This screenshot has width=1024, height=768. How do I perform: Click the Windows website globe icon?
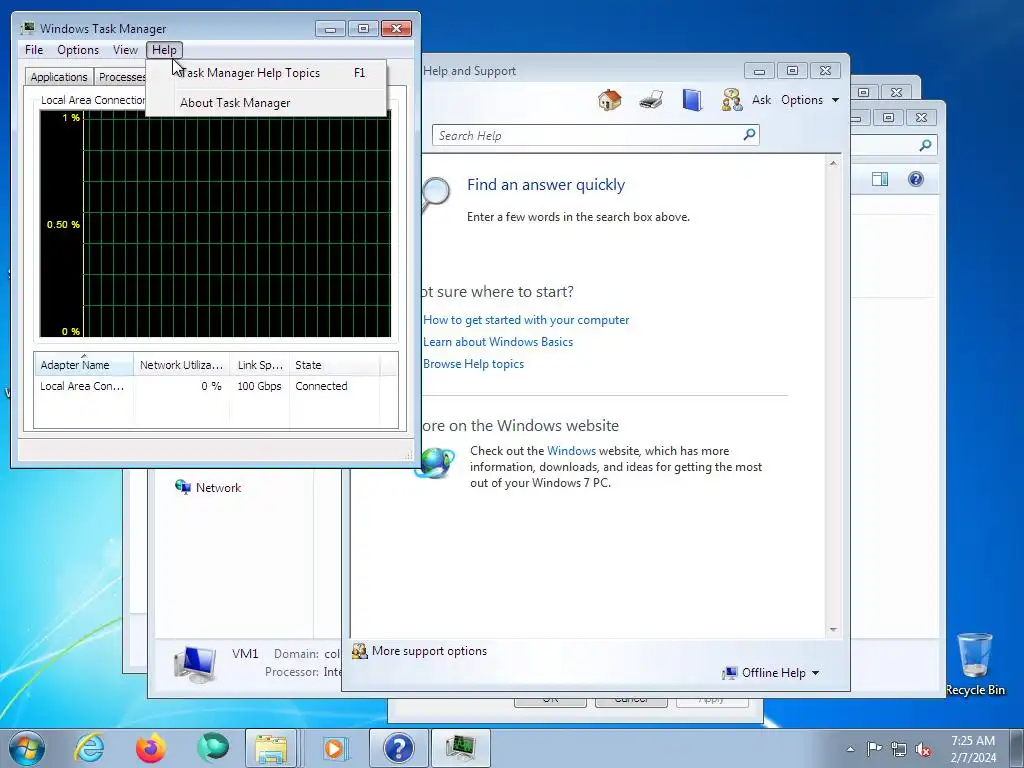[435, 462]
